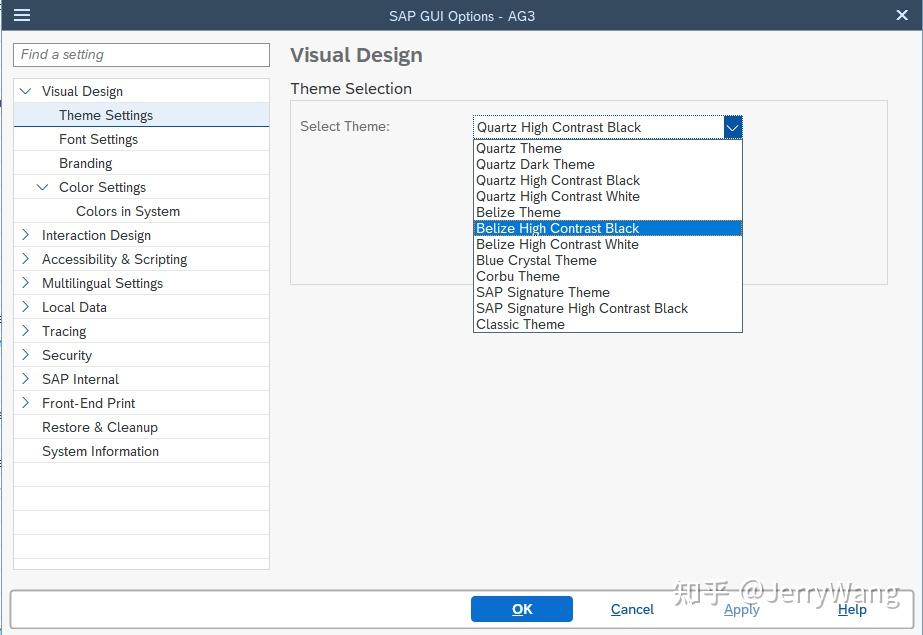Viewport: 923px width, 635px height.
Task: Choose Corbu Theme from the list
Action: point(607,276)
